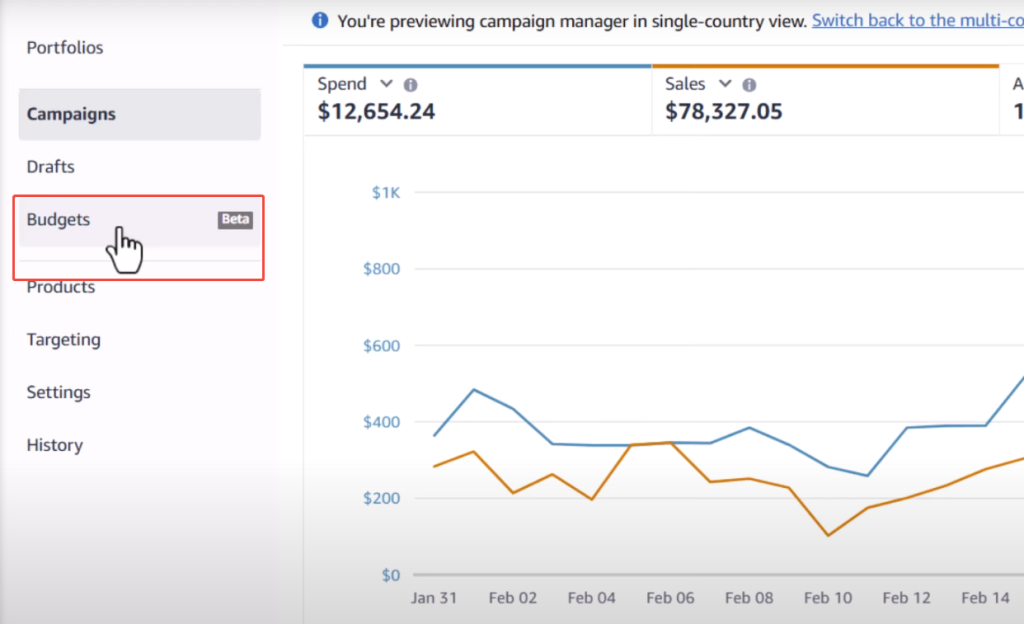Open Portfolios in the sidebar
The image size is (1024, 624).
65,48
